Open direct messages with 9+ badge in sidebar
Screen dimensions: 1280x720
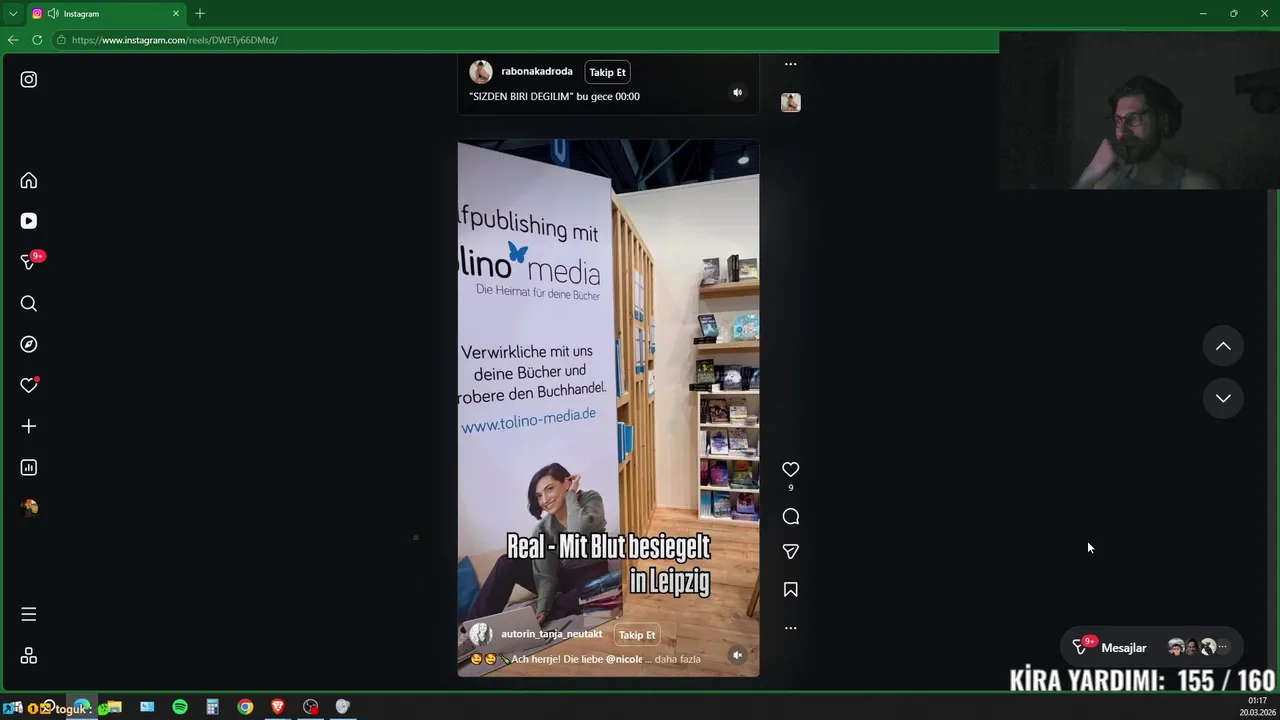click(x=30, y=262)
